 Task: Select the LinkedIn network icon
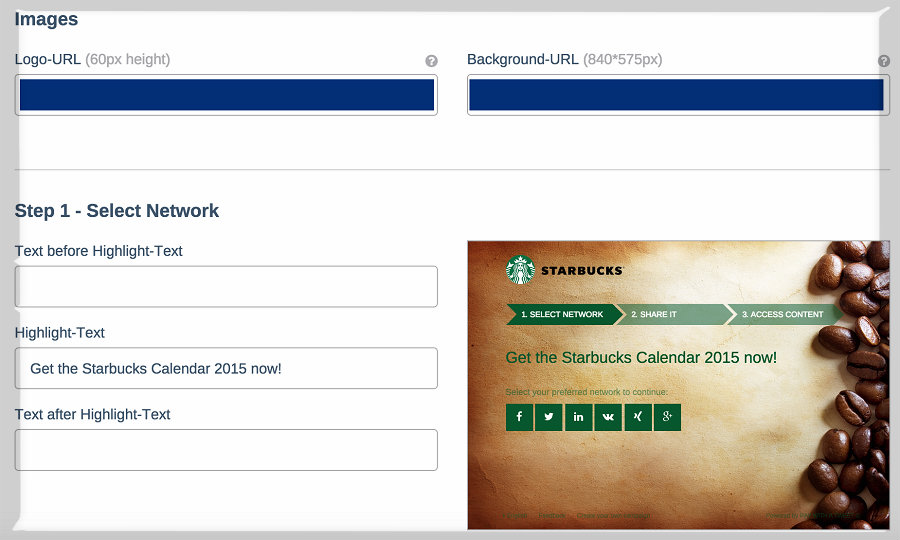tap(578, 417)
